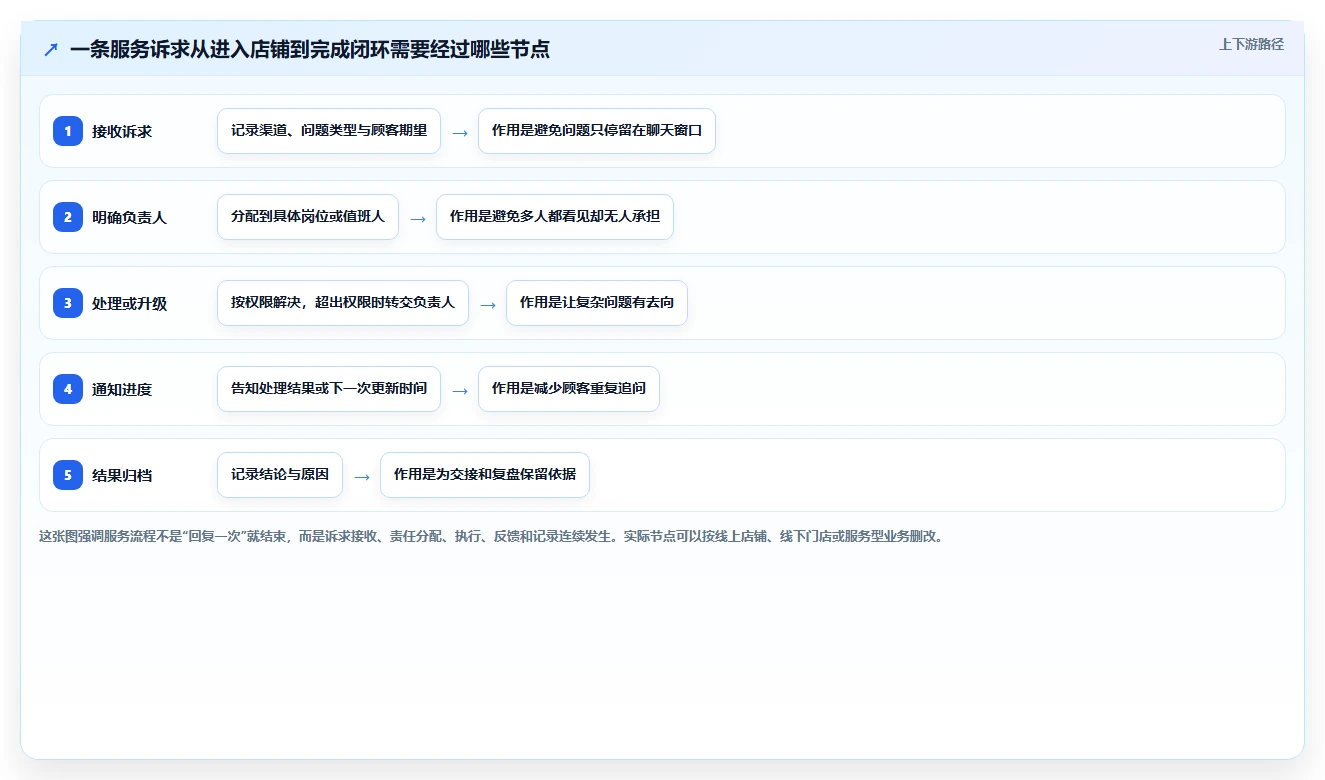Click the 上下游路径 label in header

pos(1251,44)
